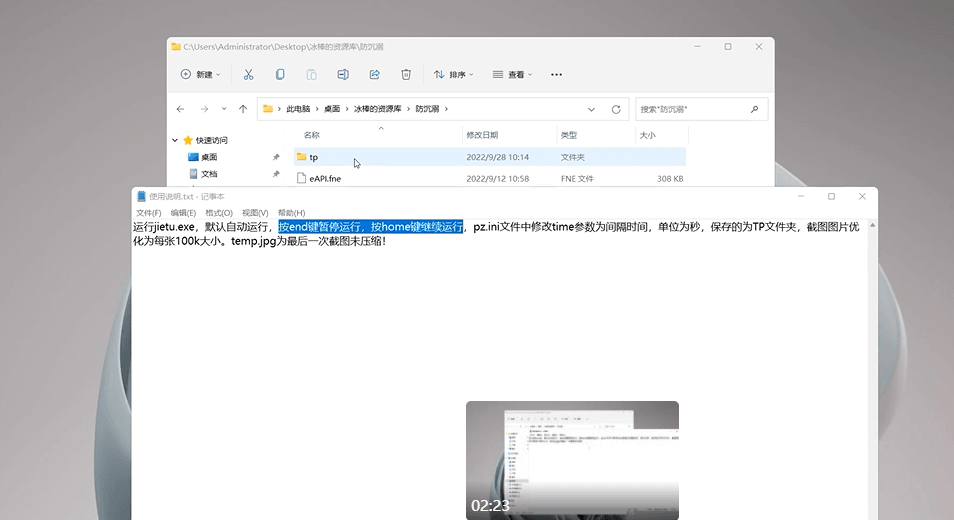Open the 新建 (New) dropdown
The height and width of the screenshot is (520, 954).
coord(202,75)
